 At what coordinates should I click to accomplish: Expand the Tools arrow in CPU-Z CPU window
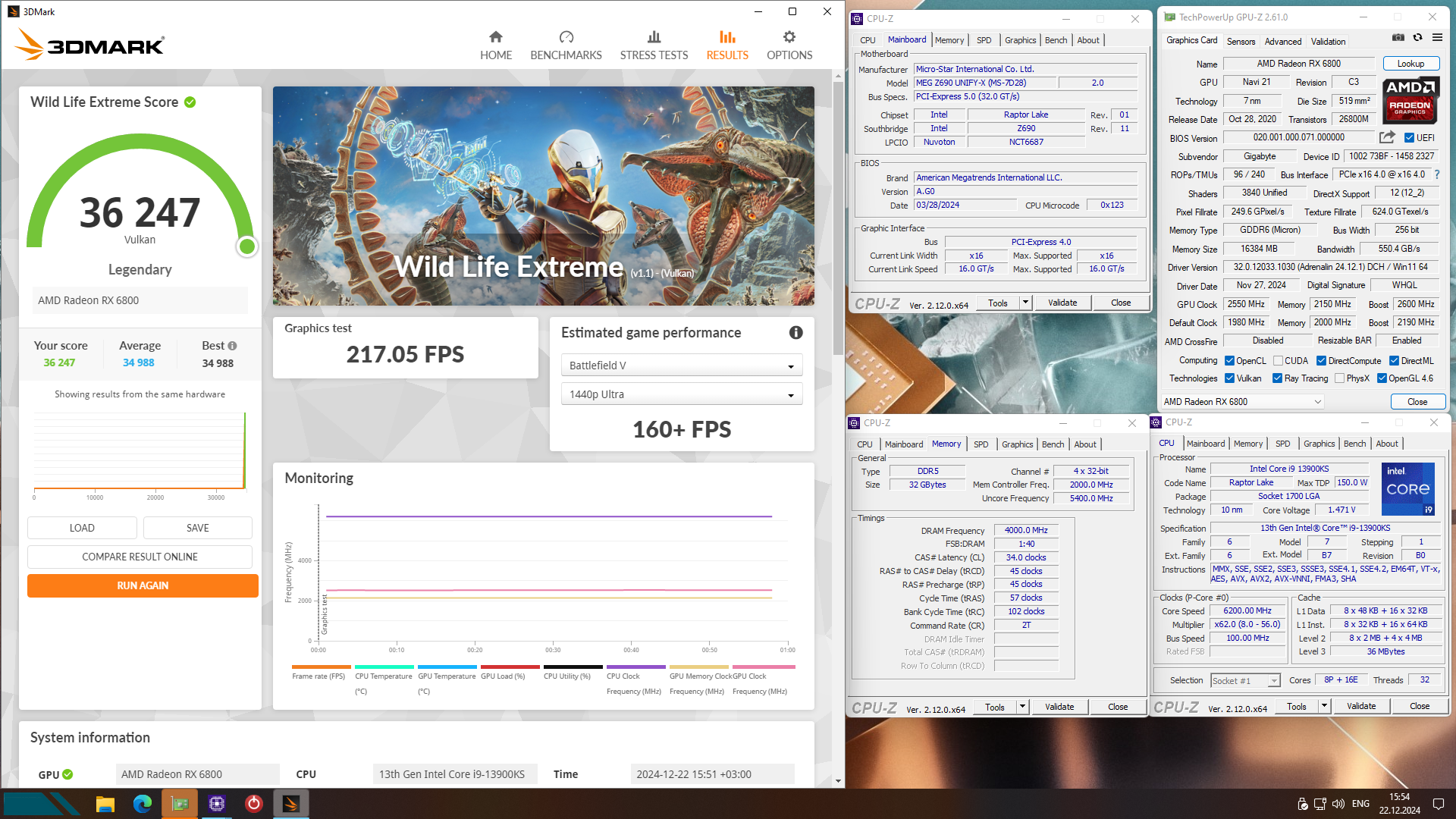point(1324,706)
